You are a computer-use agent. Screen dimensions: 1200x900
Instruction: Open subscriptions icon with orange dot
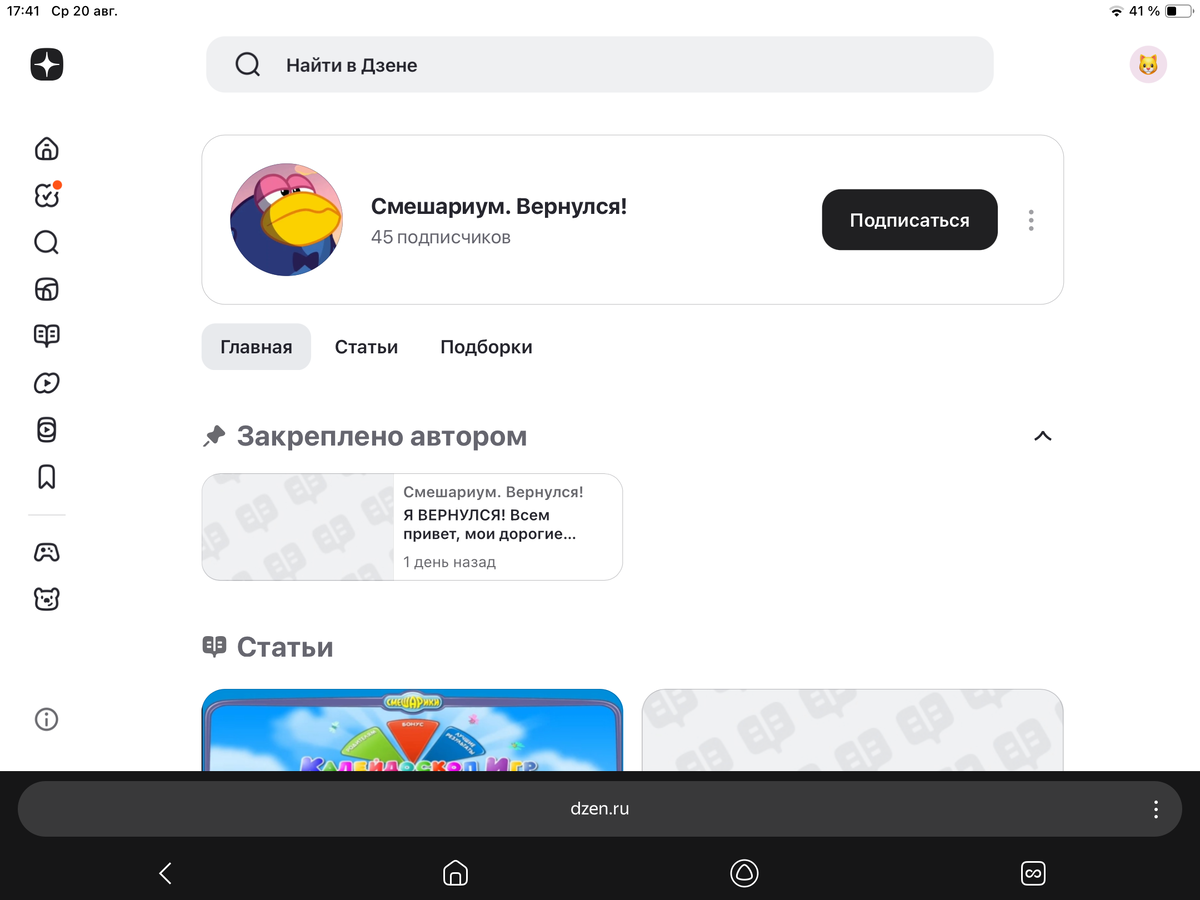[x=47, y=195]
